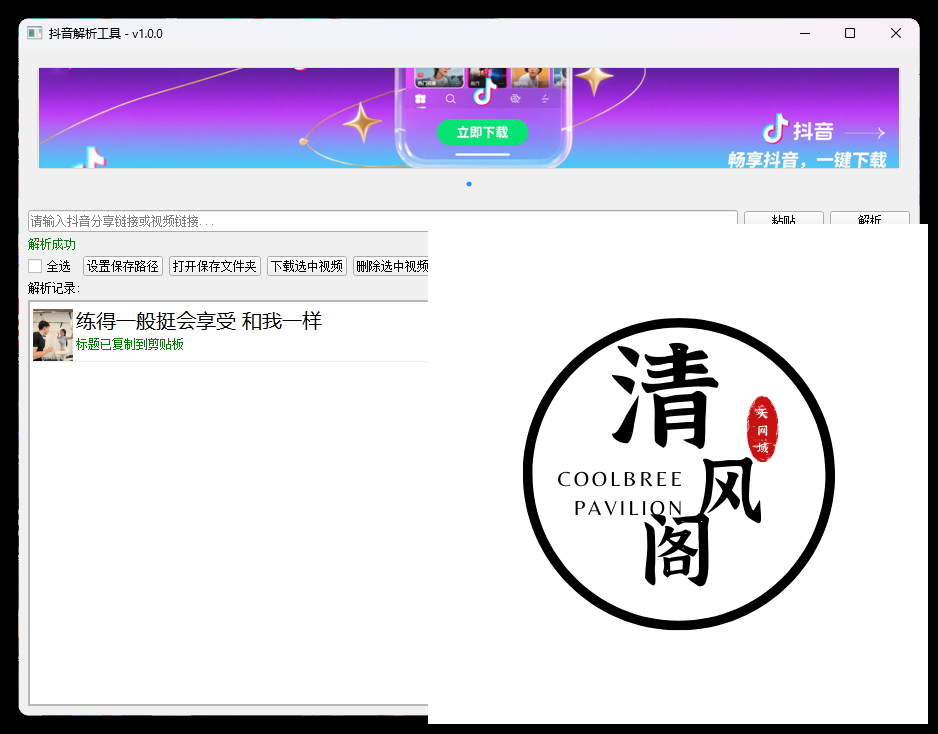Screen dimensions: 938x734
Task: Minimize the 抖音解析工具 window
Action: [805, 33]
